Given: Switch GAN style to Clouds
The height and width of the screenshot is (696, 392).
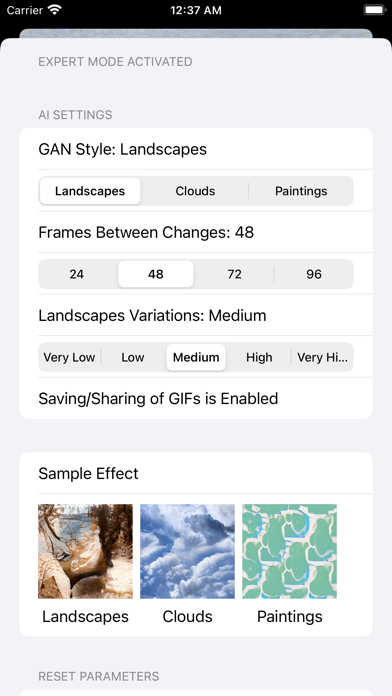Looking at the screenshot, I should pos(195,191).
